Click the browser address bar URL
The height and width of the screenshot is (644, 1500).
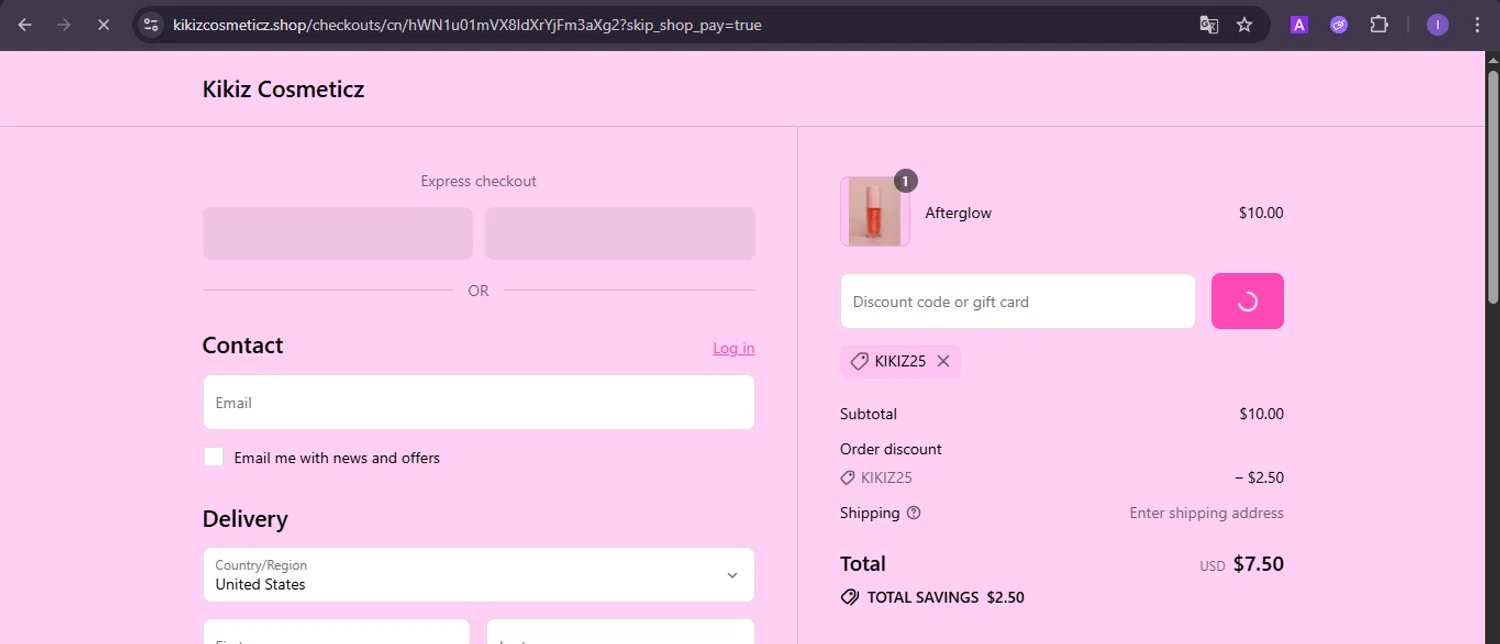pos(467,25)
